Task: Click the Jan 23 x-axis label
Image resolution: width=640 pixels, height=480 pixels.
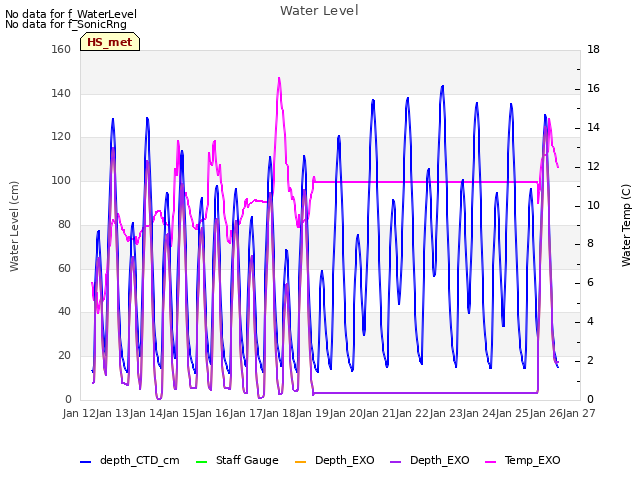Action: 446,413
